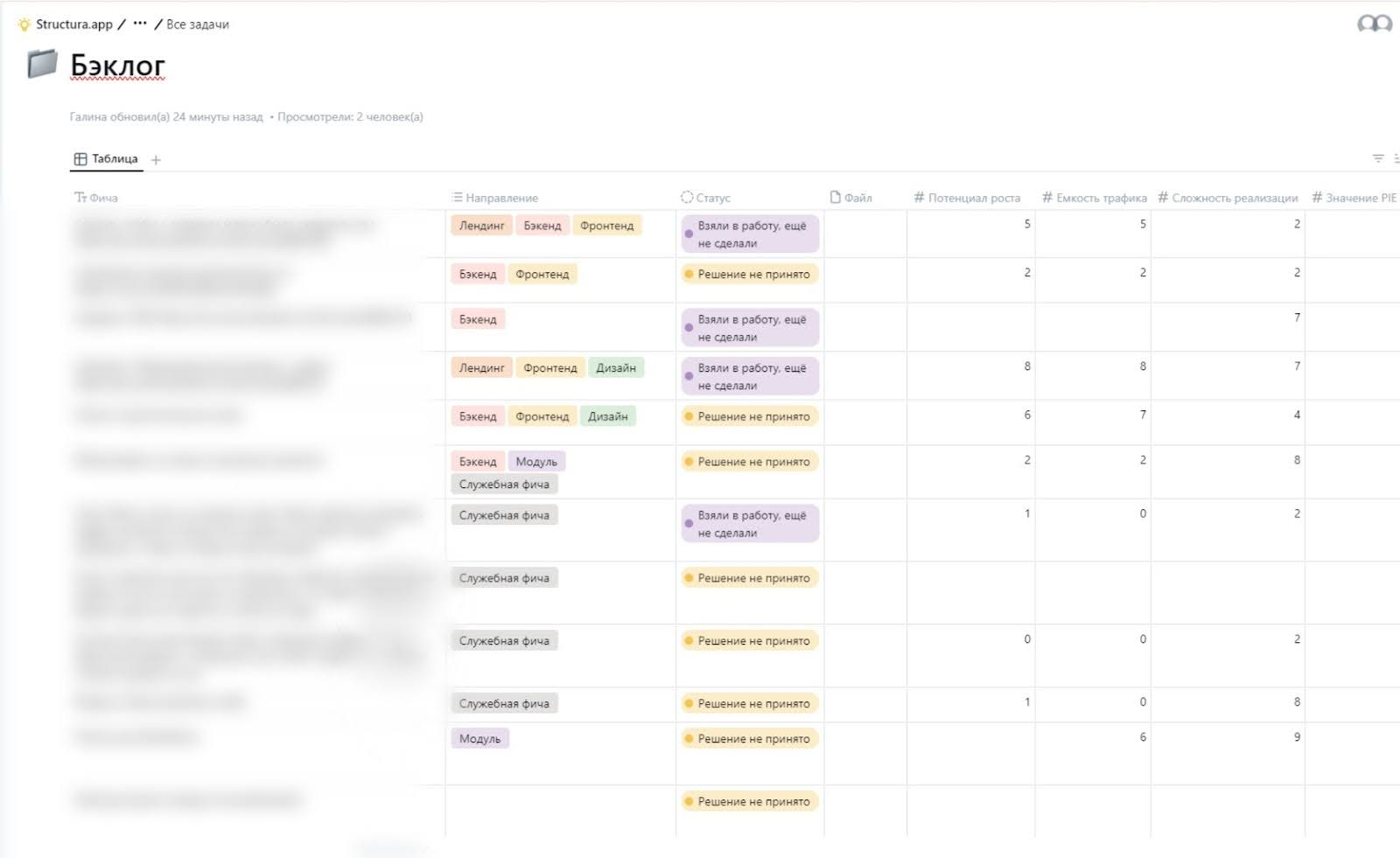The height and width of the screenshot is (858, 1400).
Task: Click the text-type icon of the Фича column
Action: pyautogui.click(x=80, y=198)
